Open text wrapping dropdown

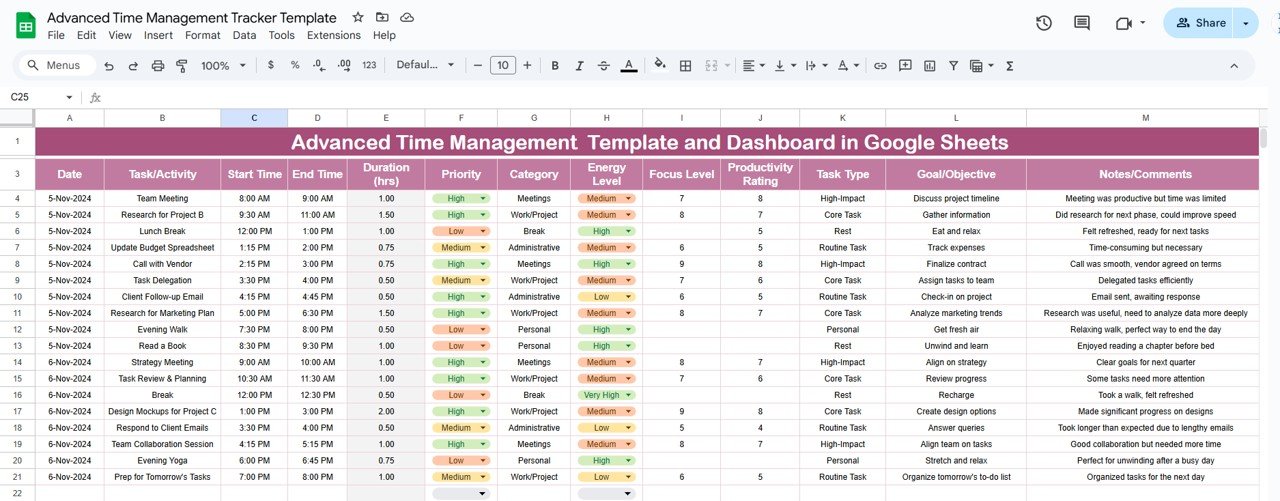pyautogui.click(x=815, y=66)
